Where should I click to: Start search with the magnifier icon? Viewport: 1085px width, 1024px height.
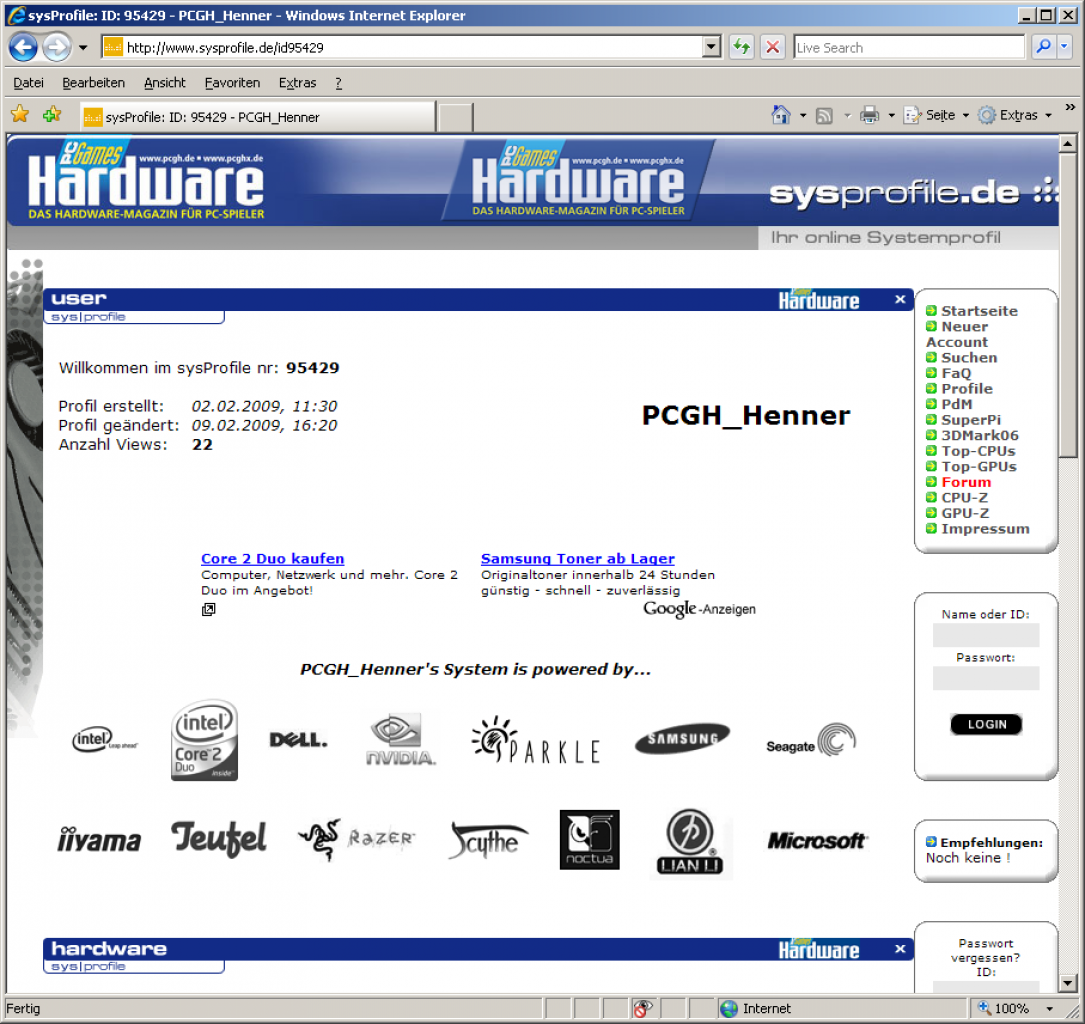[1043, 46]
